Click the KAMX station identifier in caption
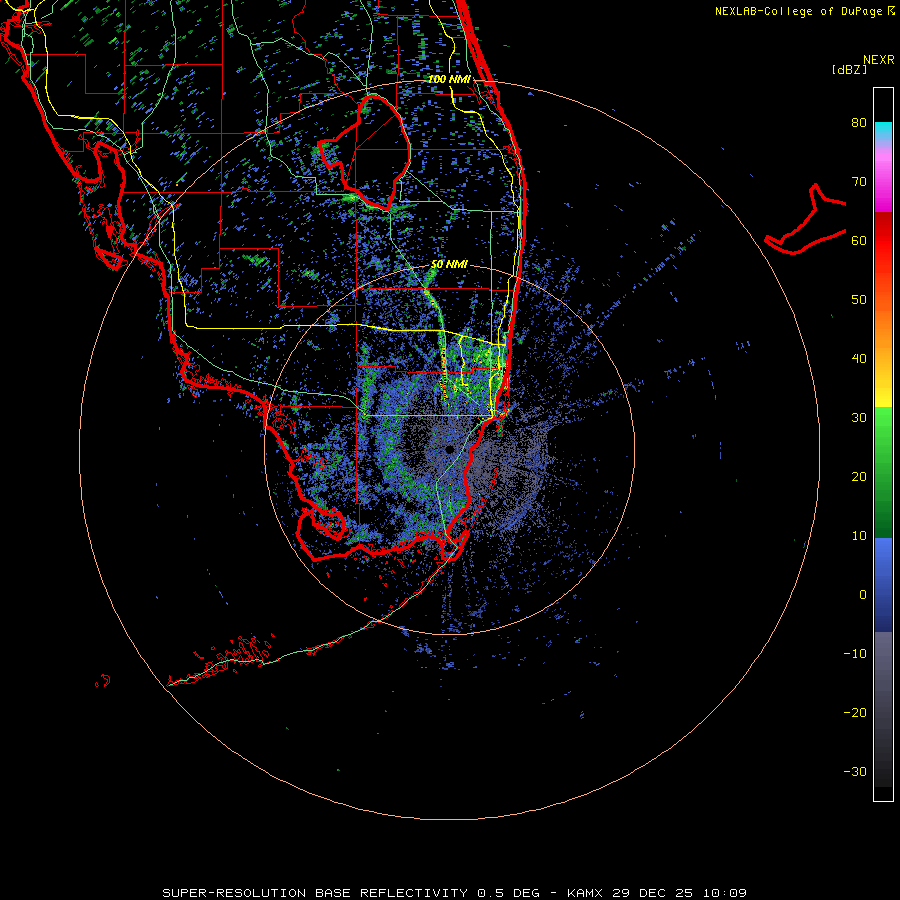900x900 pixels. point(584,893)
